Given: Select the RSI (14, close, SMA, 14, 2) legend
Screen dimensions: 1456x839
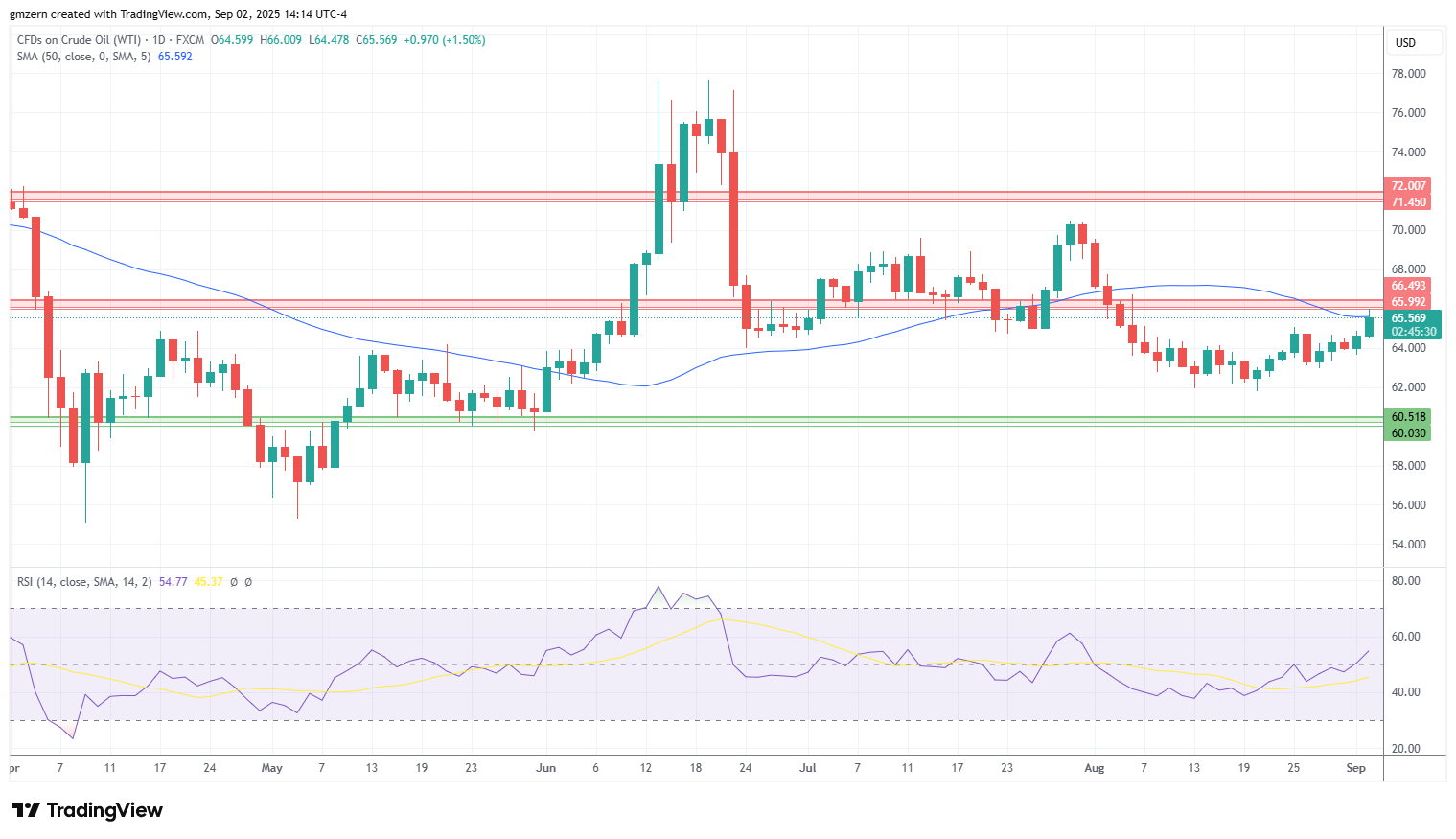Looking at the screenshot, I should click(x=84, y=582).
